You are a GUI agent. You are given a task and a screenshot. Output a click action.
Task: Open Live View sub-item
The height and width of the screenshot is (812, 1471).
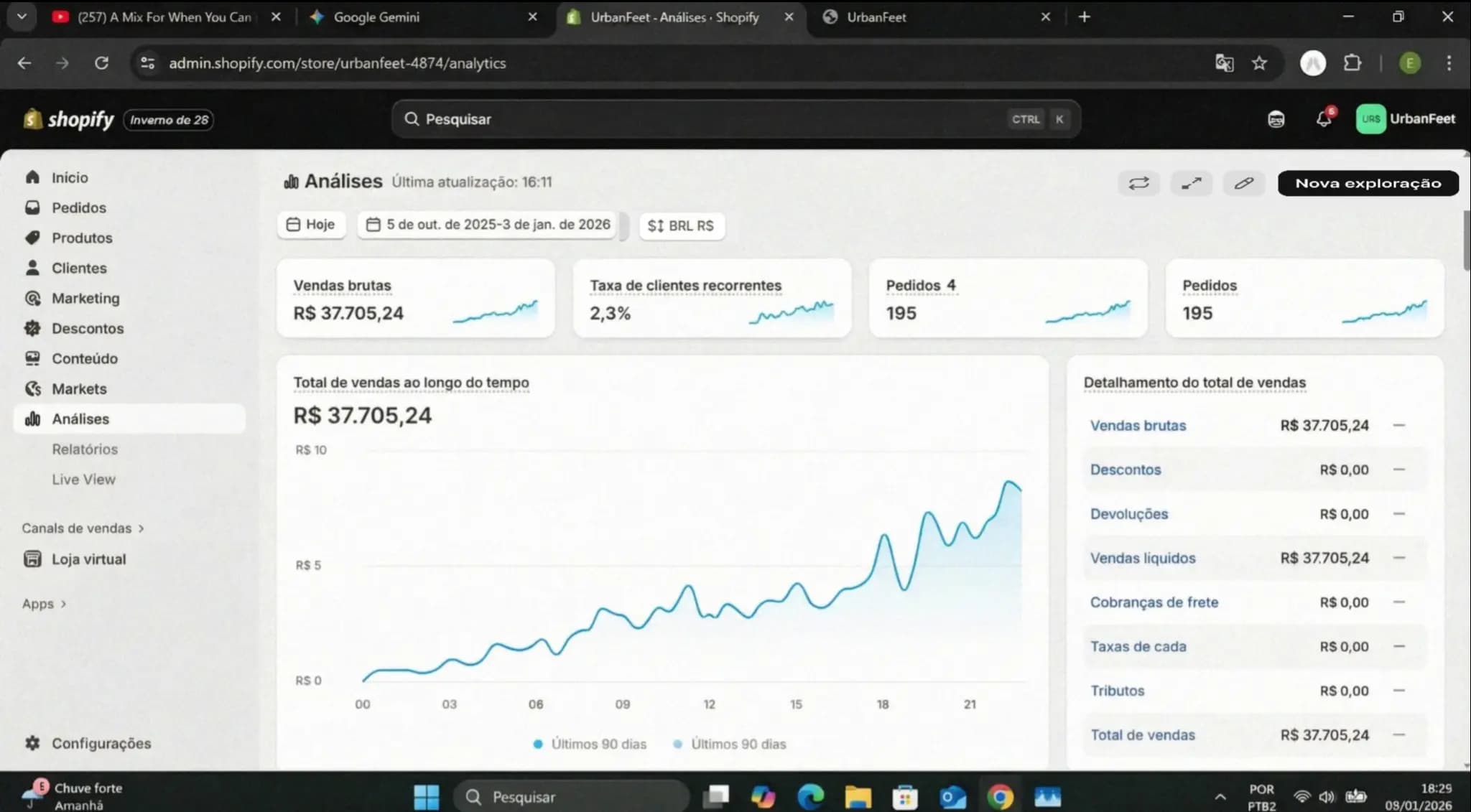point(83,479)
